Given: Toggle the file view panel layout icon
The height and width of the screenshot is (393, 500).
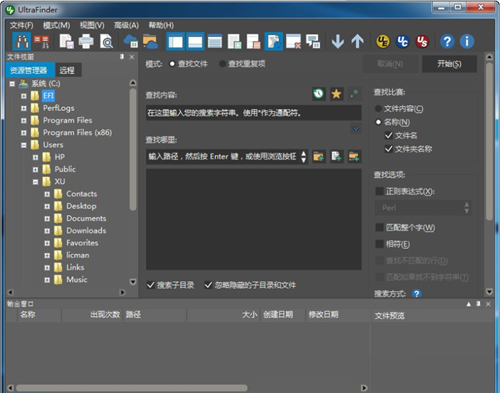Looking at the screenshot, I should click(176, 42).
